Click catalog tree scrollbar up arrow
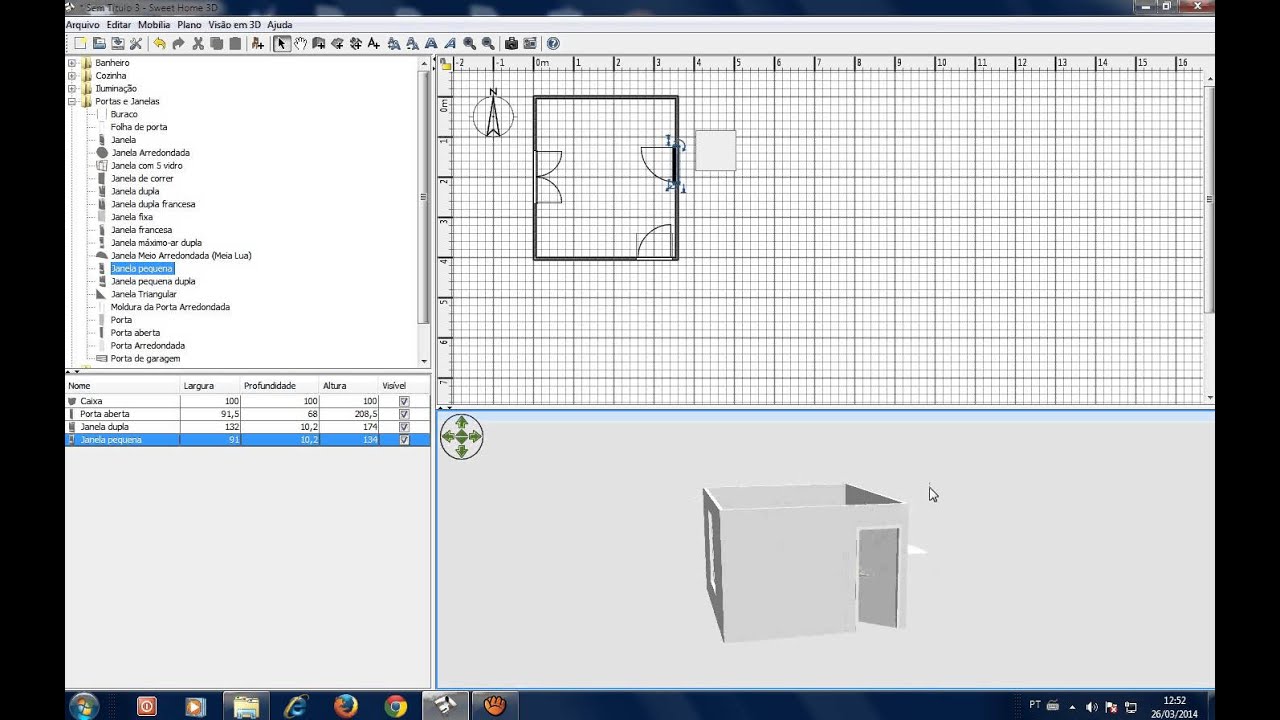The height and width of the screenshot is (720, 1280). click(x=424, y=62)
